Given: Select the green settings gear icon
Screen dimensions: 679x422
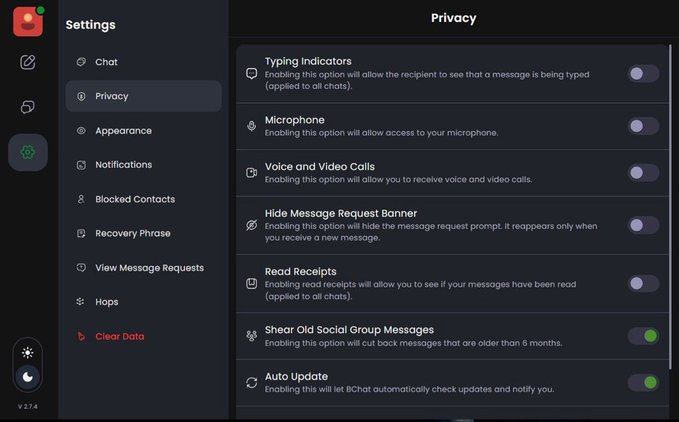Looking at the screenshot, I should coord(28,152).
